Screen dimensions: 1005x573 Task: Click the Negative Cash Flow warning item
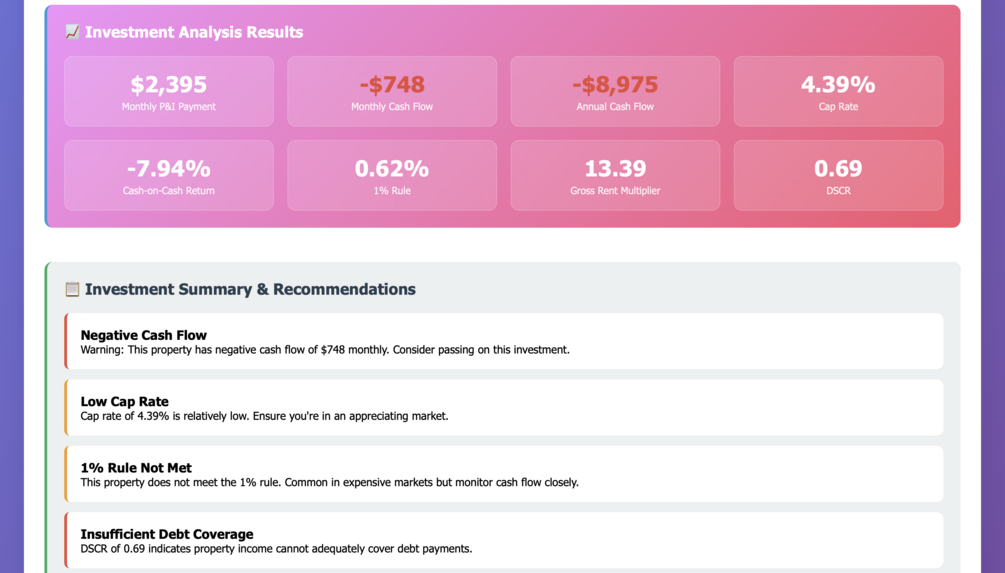(505, 342)
